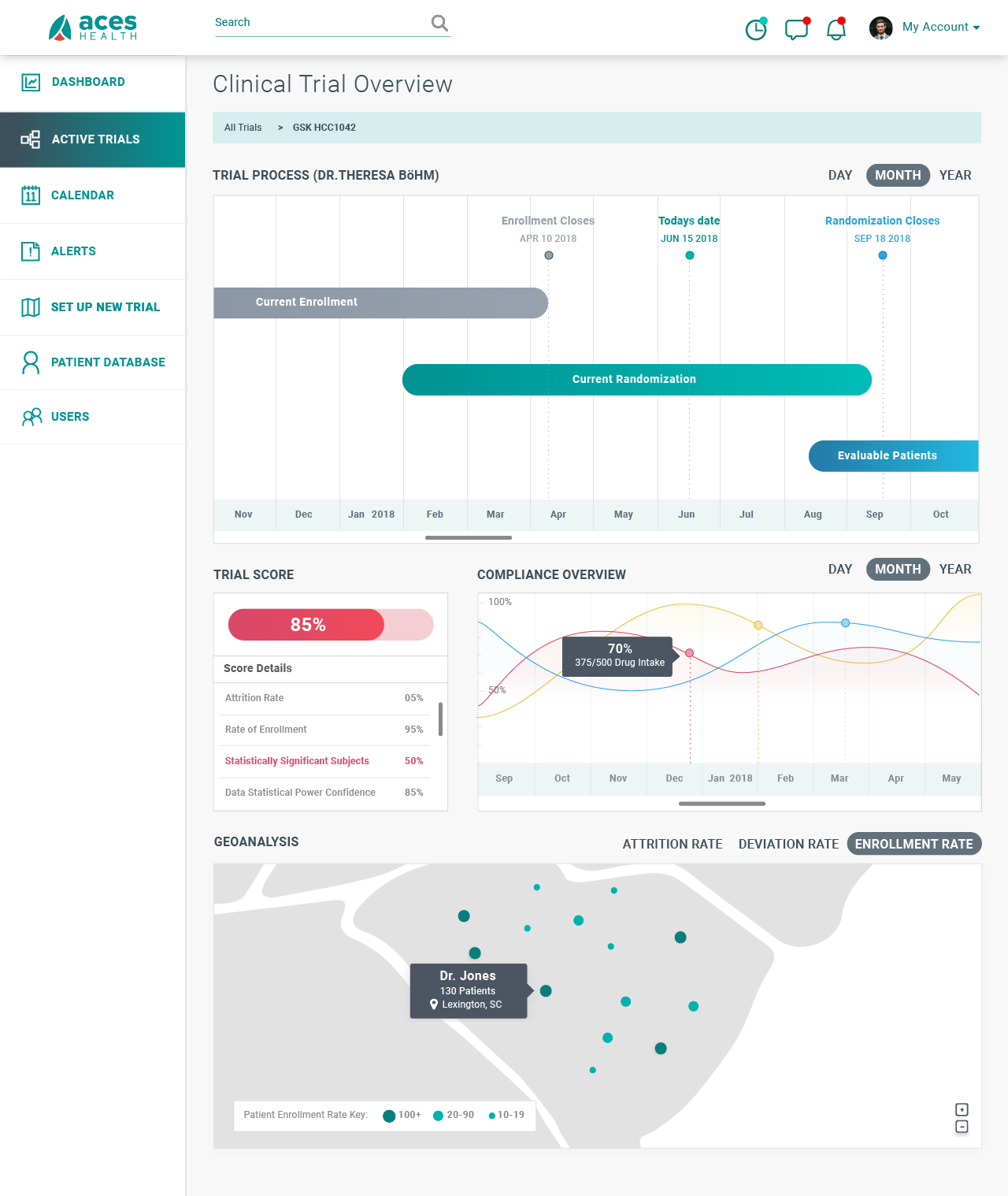
Task: Go to Set Up New Trial
Action: click(x=105, y=307)
